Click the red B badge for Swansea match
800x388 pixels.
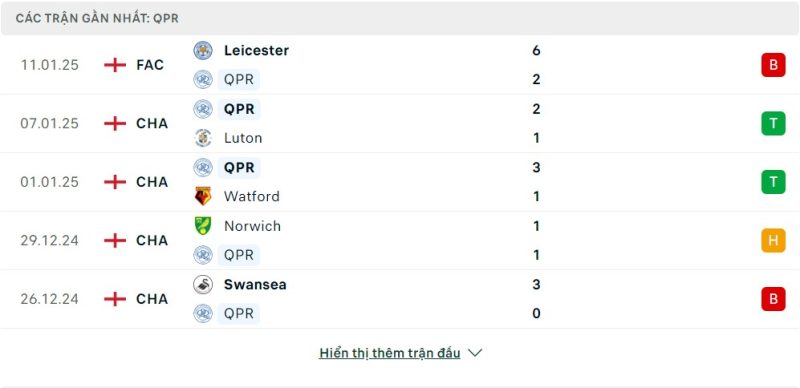point(773,299)
